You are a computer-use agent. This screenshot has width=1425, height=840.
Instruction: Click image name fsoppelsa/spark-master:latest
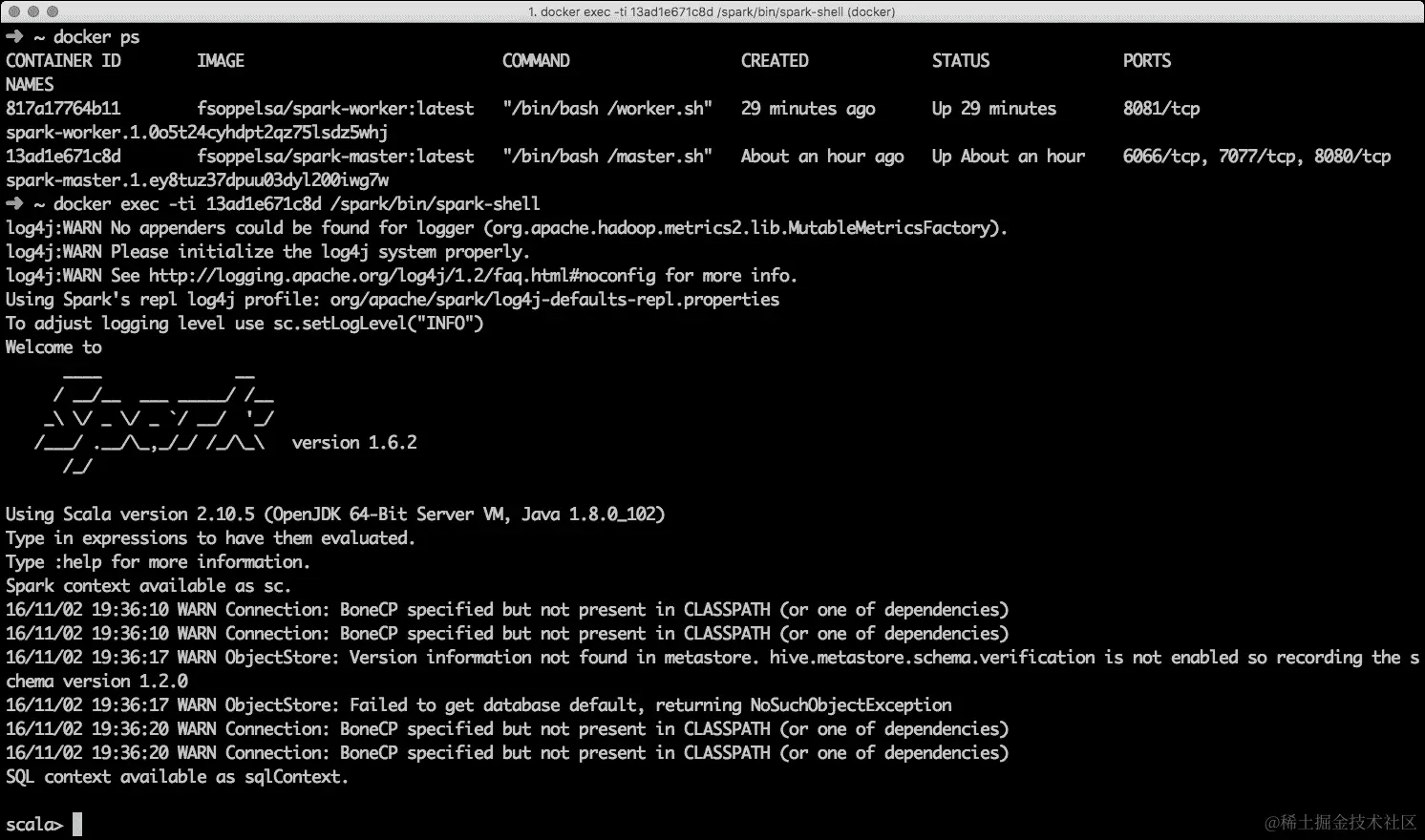pyautogui.click(x=335, y=156)
